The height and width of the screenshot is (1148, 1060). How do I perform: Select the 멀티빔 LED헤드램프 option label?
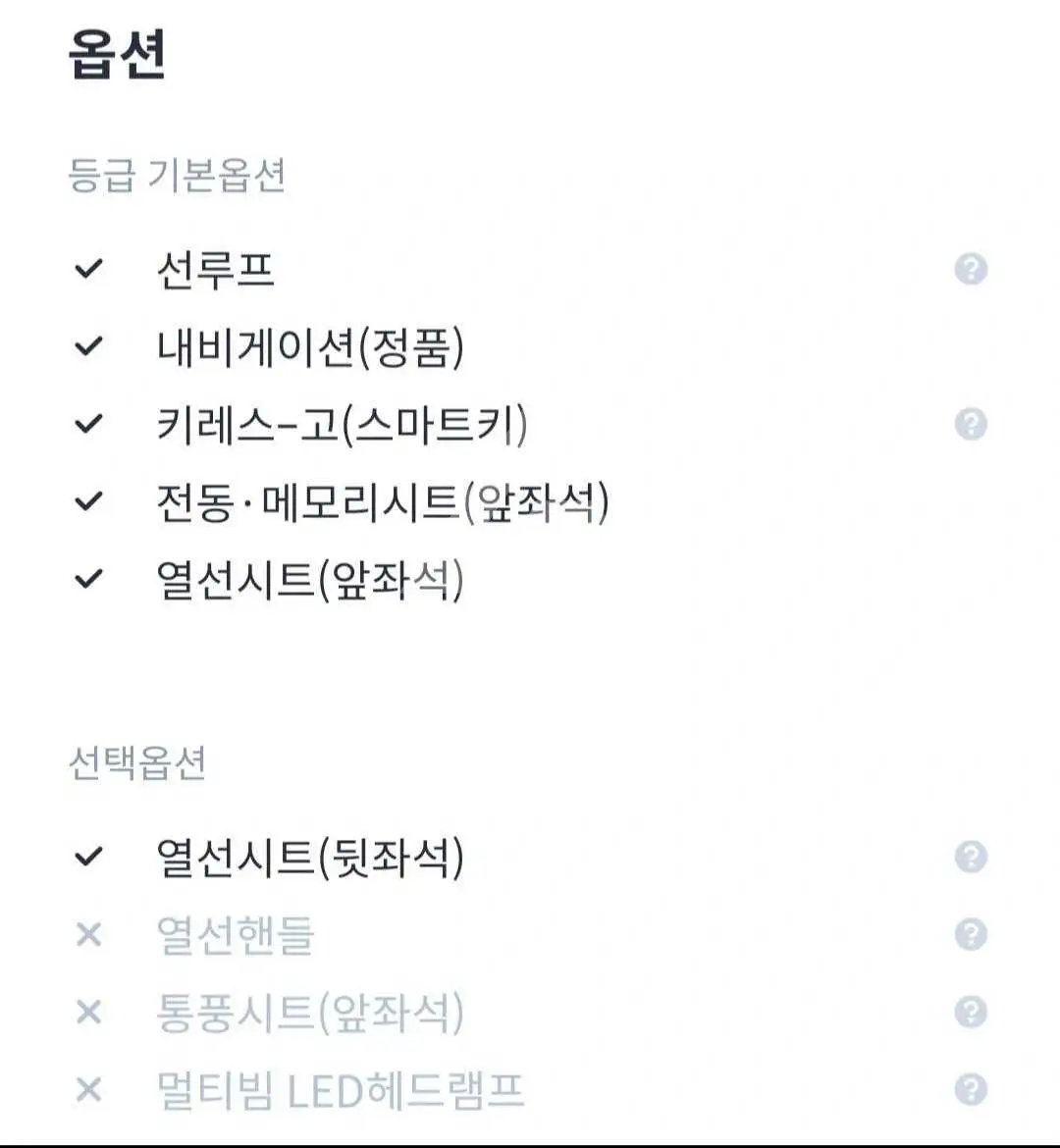pos(341,1090)
